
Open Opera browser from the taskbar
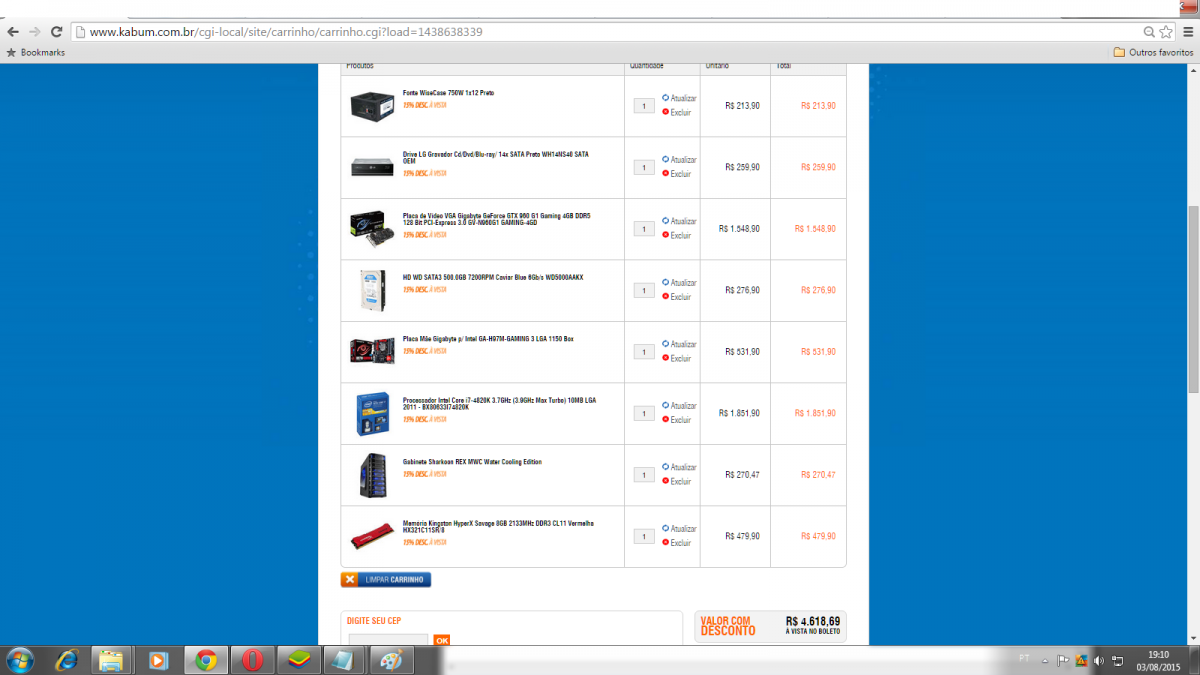coord(252,660)
